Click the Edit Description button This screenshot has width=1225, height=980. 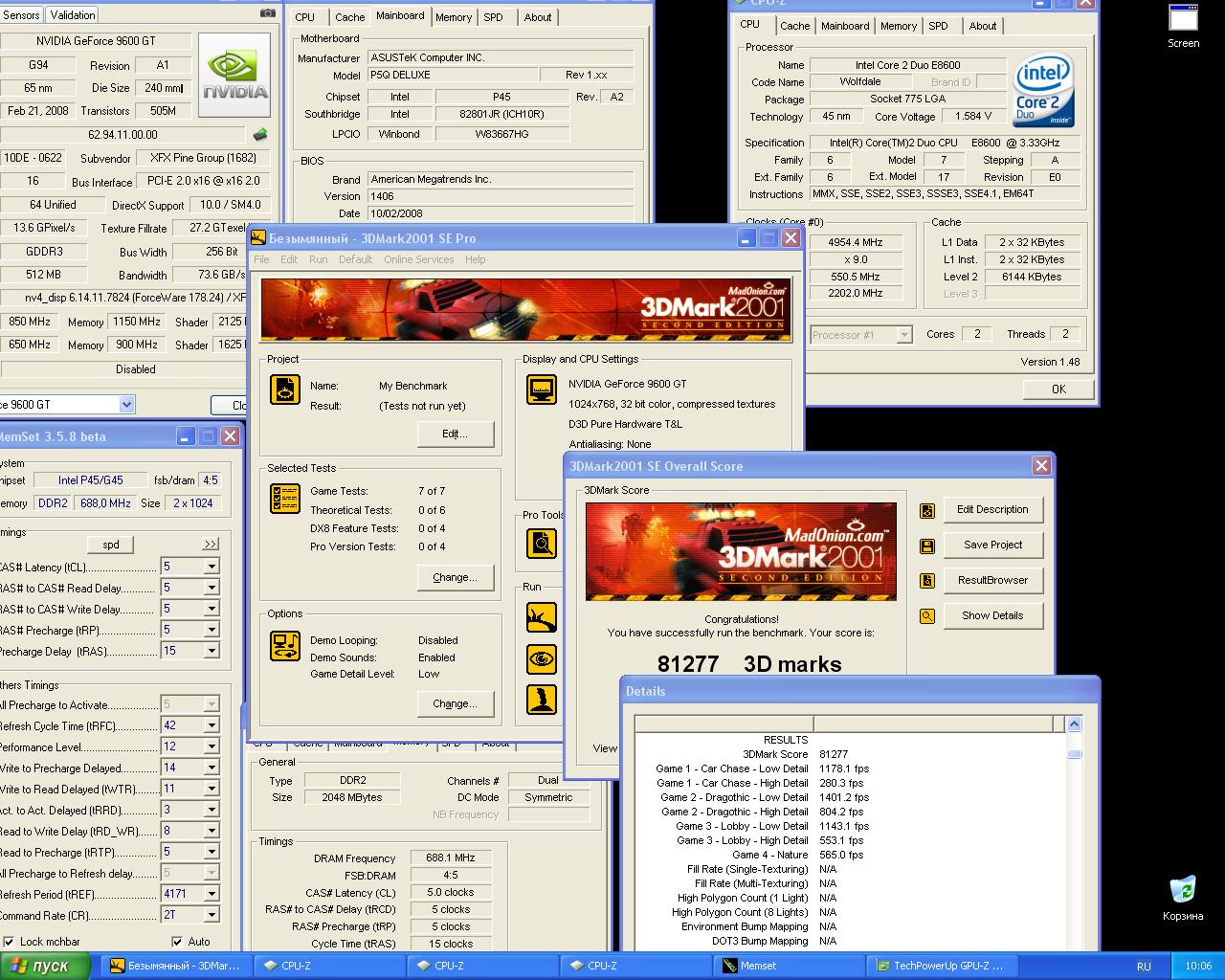(992, 510)
